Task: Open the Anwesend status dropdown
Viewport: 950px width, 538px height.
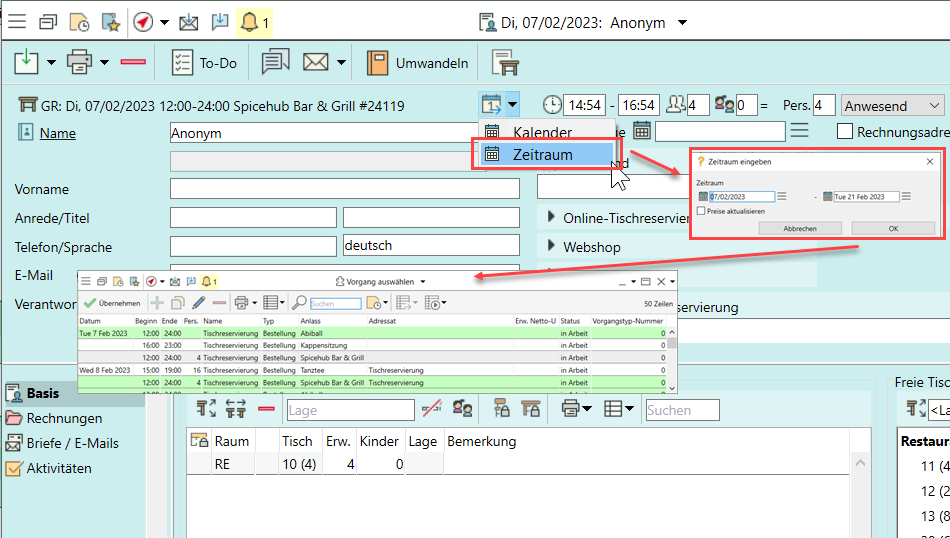Action: coord(893,105)
